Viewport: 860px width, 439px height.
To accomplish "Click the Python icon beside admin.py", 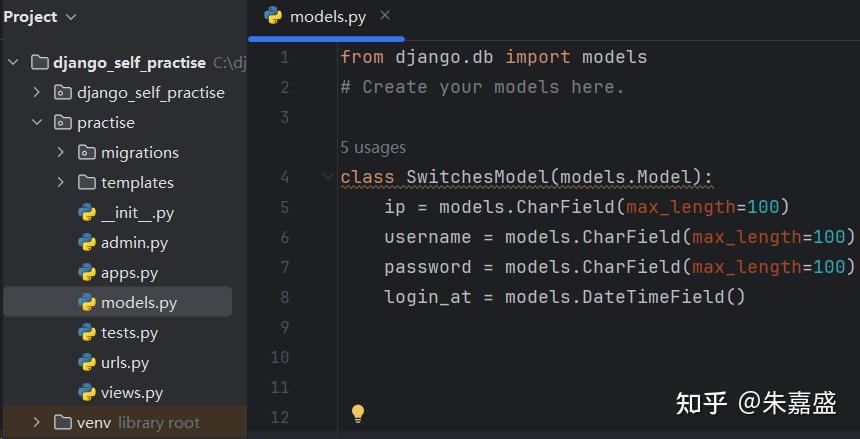I will point(87,242).
